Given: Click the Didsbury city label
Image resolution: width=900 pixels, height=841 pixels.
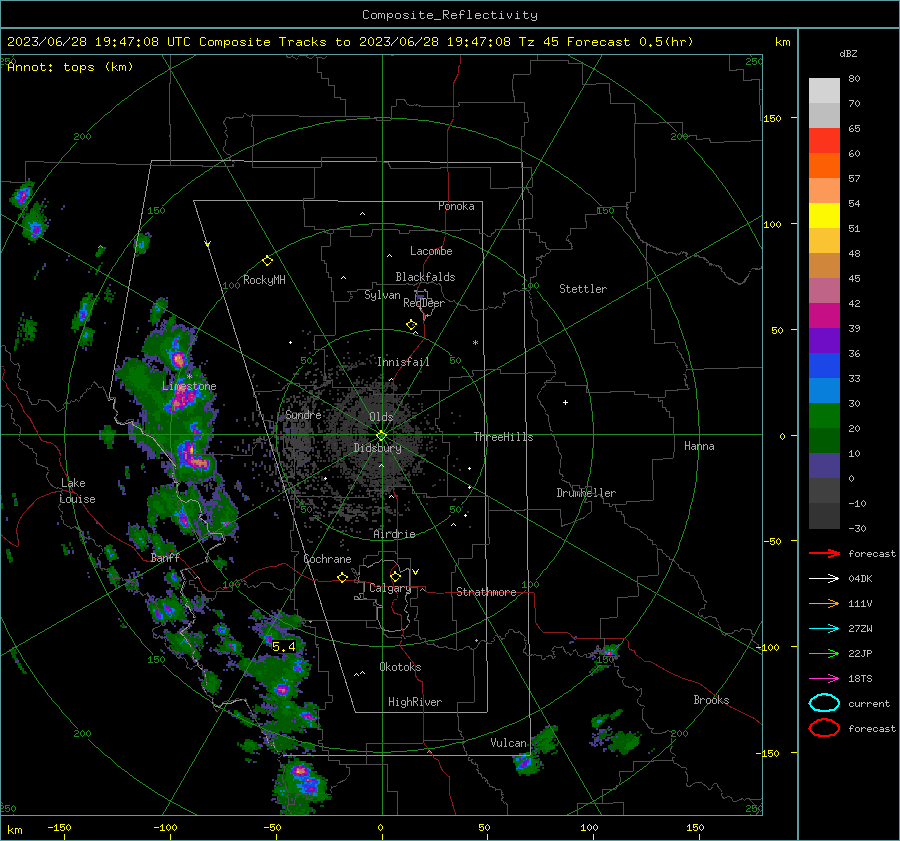Looking at the screenshot, I should coord(377,448).
